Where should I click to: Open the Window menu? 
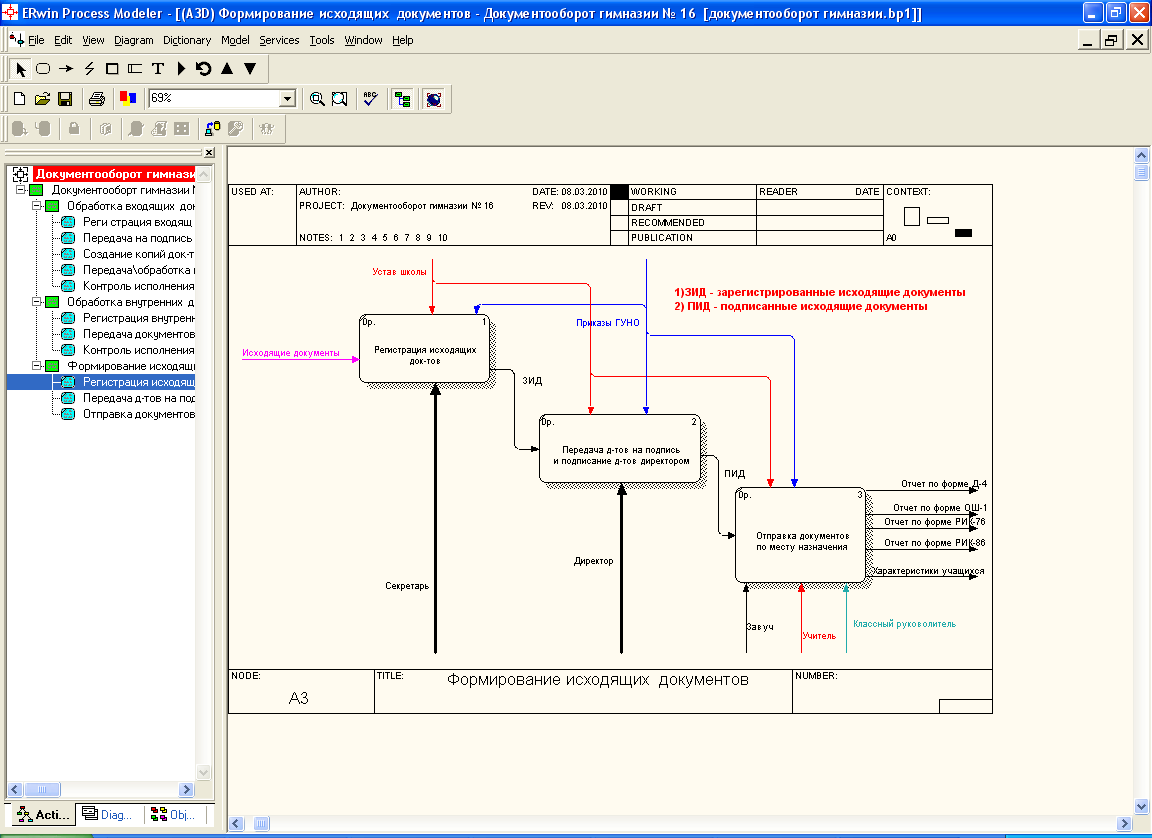[363, 40]
